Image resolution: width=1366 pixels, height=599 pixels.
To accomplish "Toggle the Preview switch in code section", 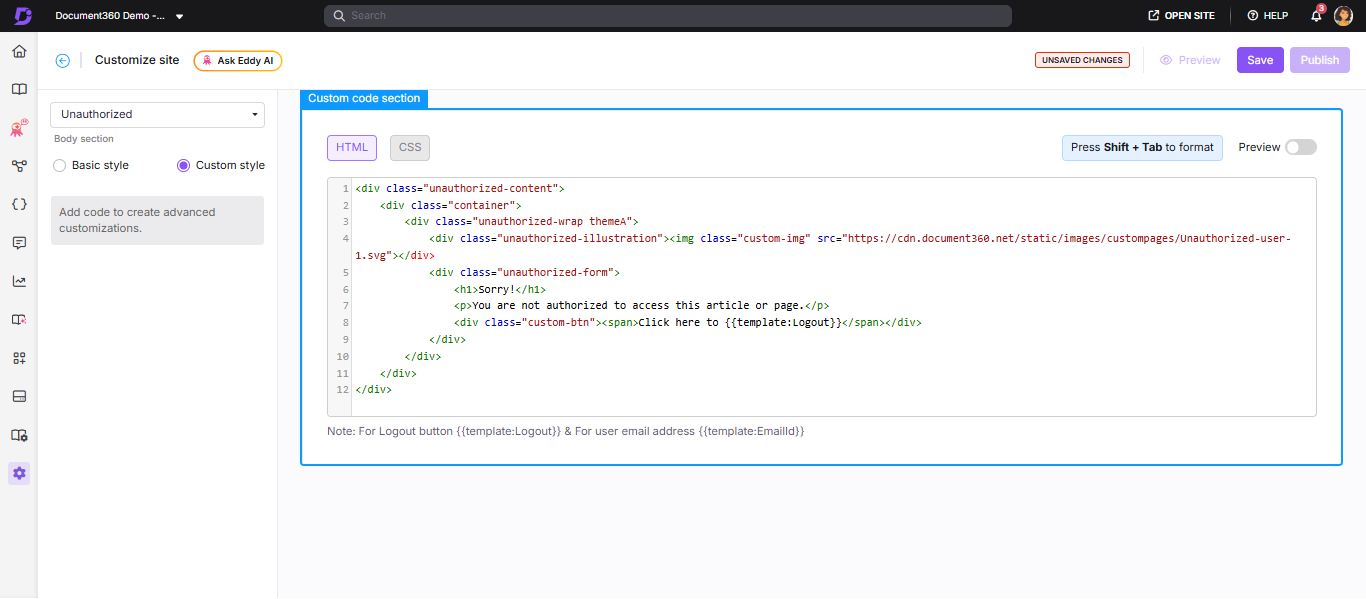I will click(x=1301, y=147).
